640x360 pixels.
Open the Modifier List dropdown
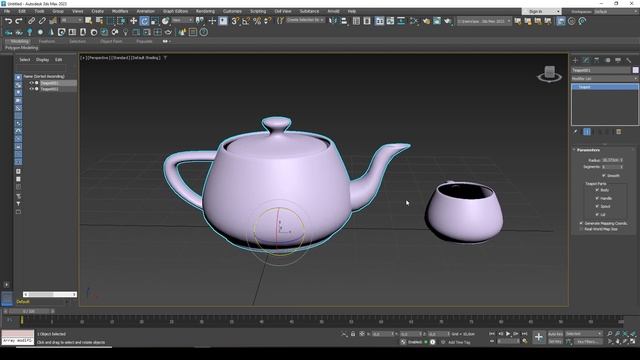[x=604, y=78]
